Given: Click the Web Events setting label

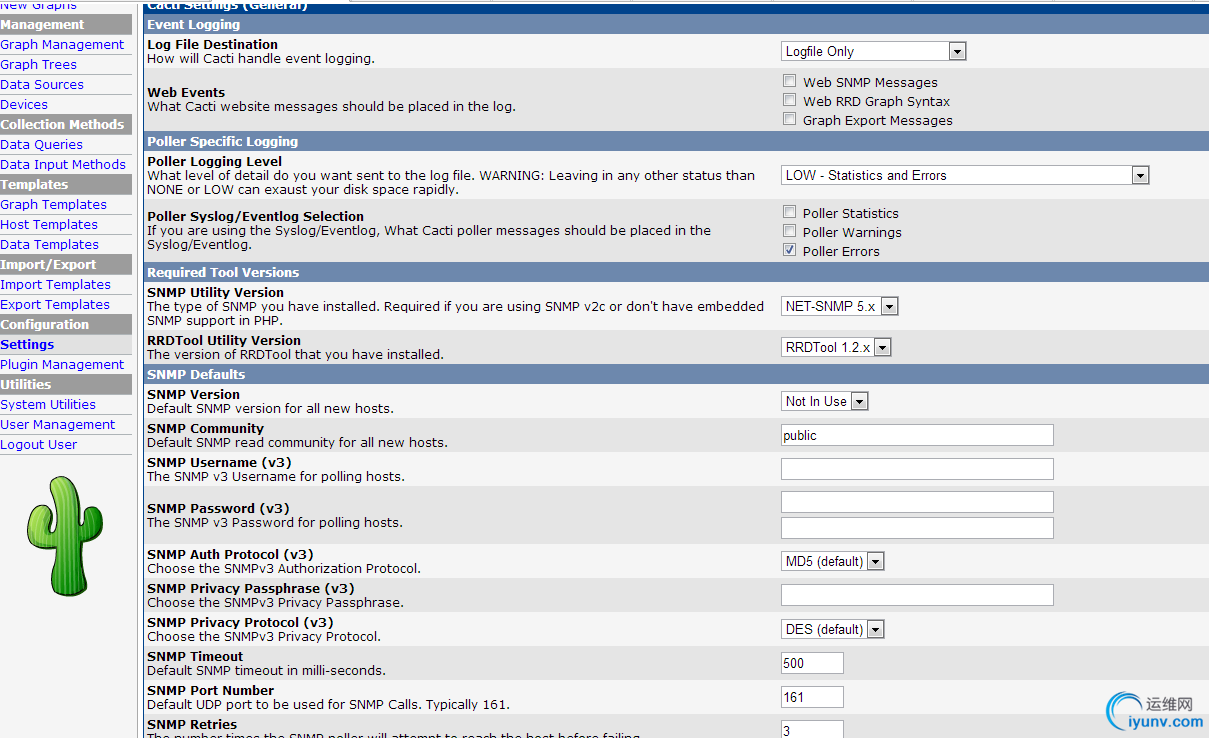Looking at the screenshot, I should coord(186,92).
